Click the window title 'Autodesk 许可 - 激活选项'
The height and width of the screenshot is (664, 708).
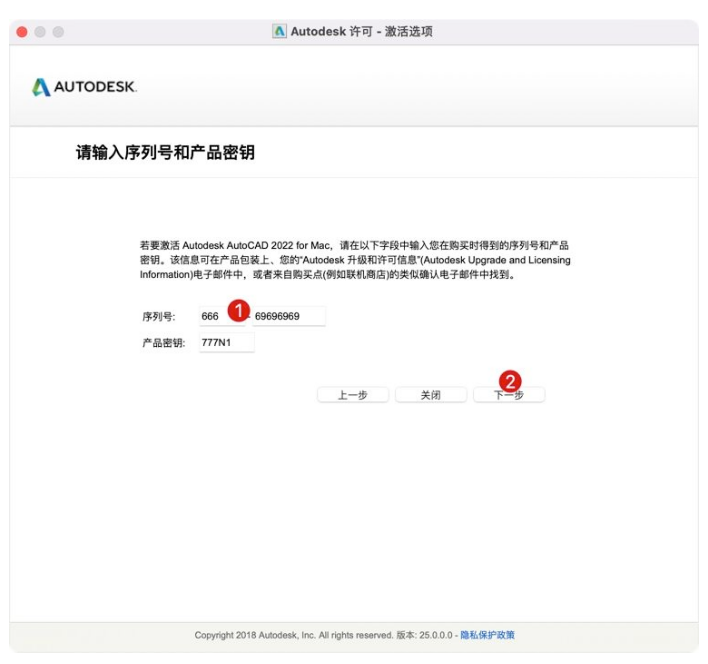pos(361,31)
